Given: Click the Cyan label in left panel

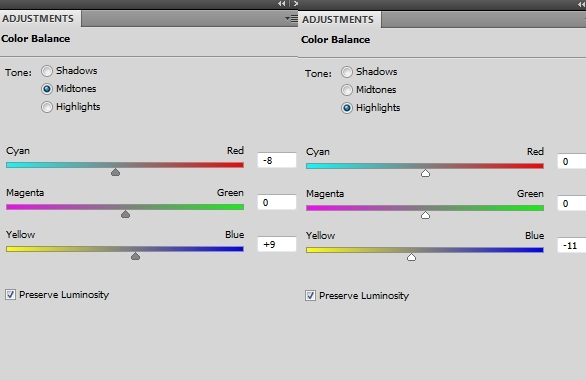Looking at the screenshot, I should (18, 151).
